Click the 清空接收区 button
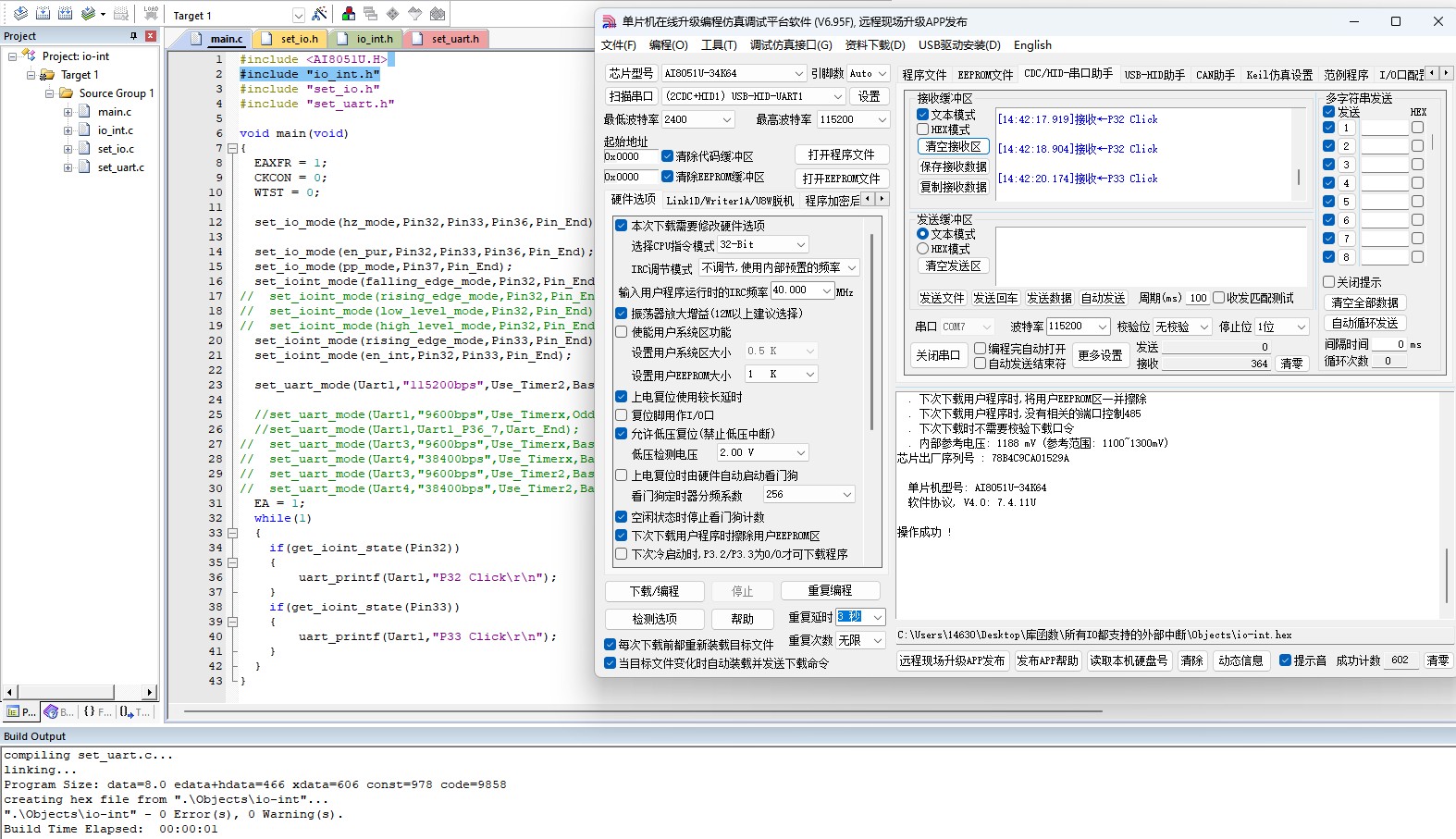Viewport: 1456px width, 839px height. click(953, 147)
